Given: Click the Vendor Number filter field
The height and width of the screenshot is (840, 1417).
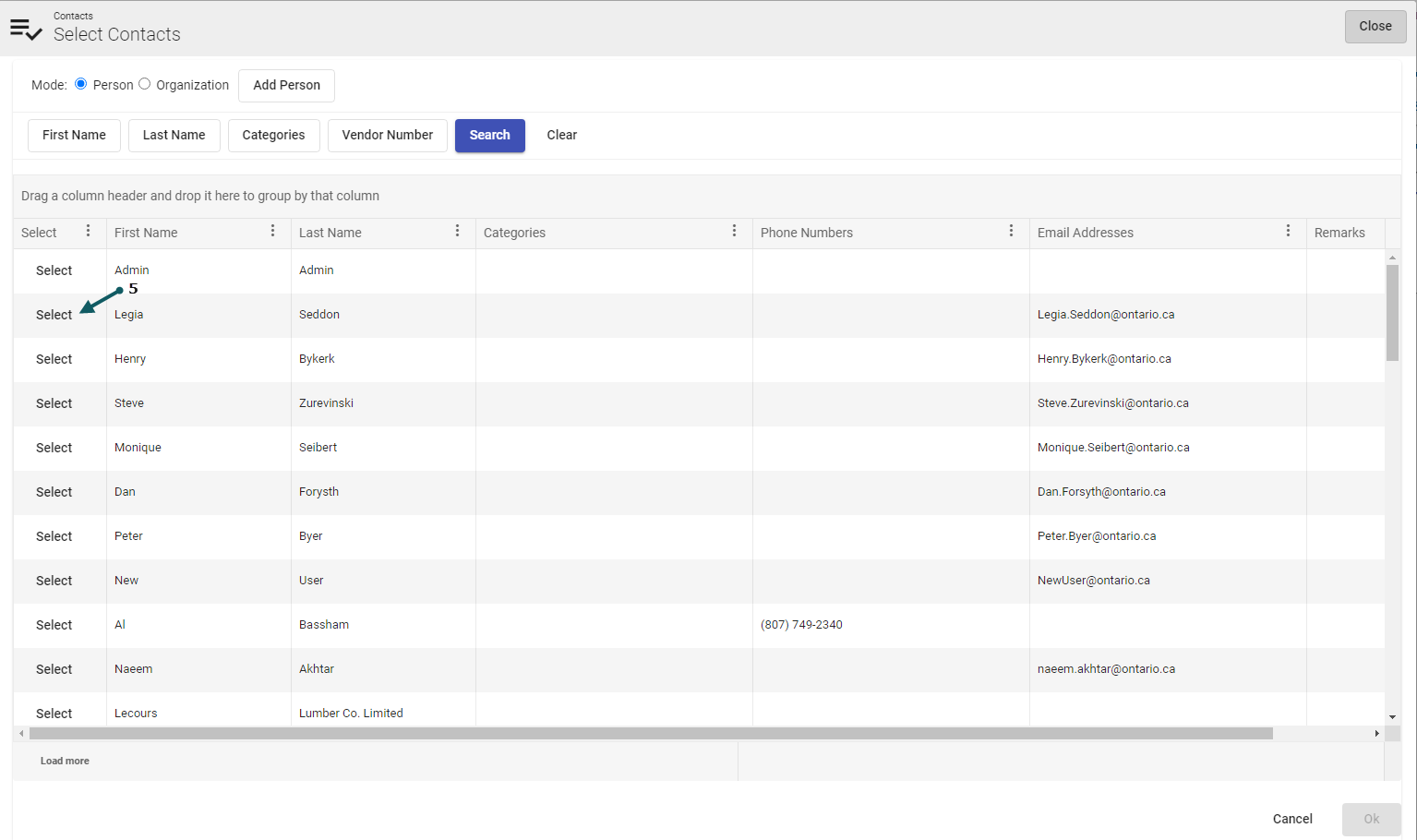Looking at the screenshot, I should 387,135.
